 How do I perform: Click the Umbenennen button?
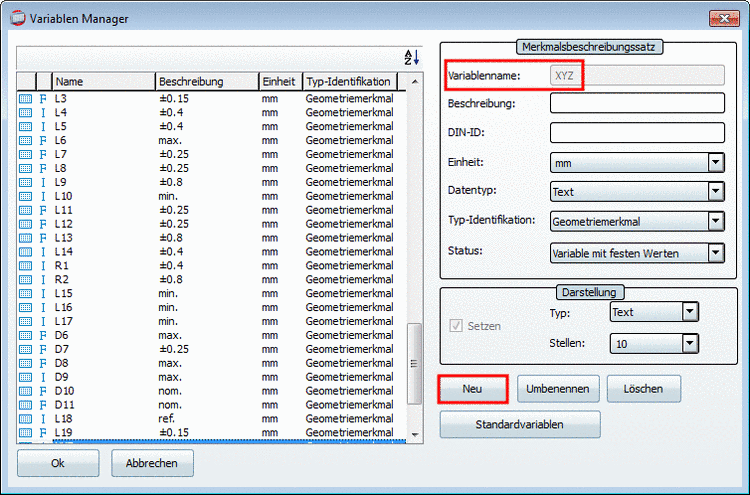point(558,389)
